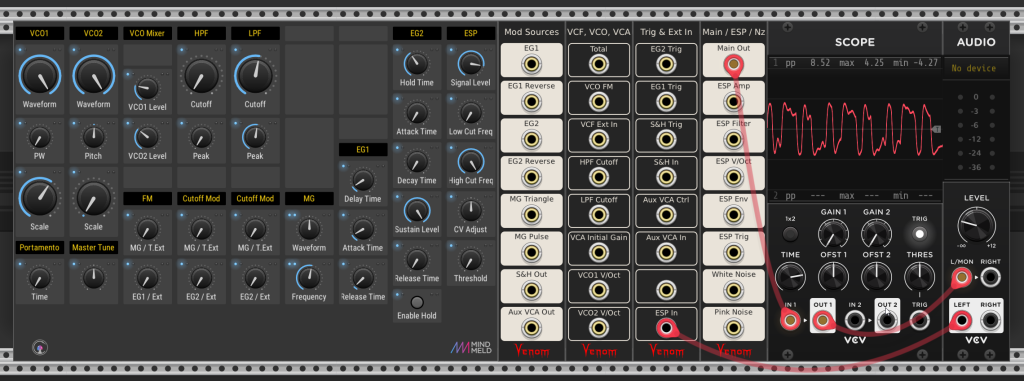Click the ESP Filter jack

733,140
